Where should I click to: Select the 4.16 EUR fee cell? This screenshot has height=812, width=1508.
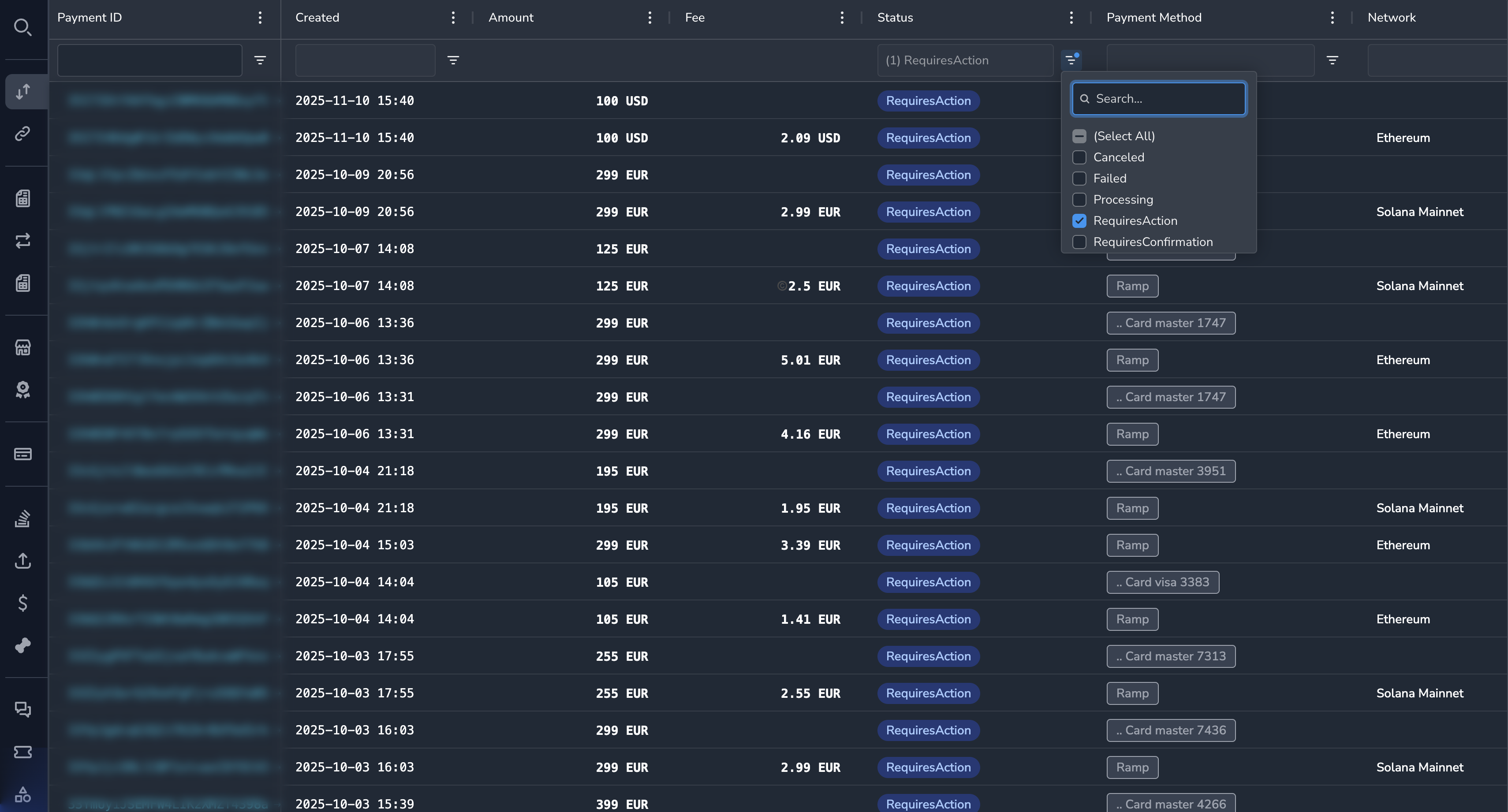tap(810, 434)
